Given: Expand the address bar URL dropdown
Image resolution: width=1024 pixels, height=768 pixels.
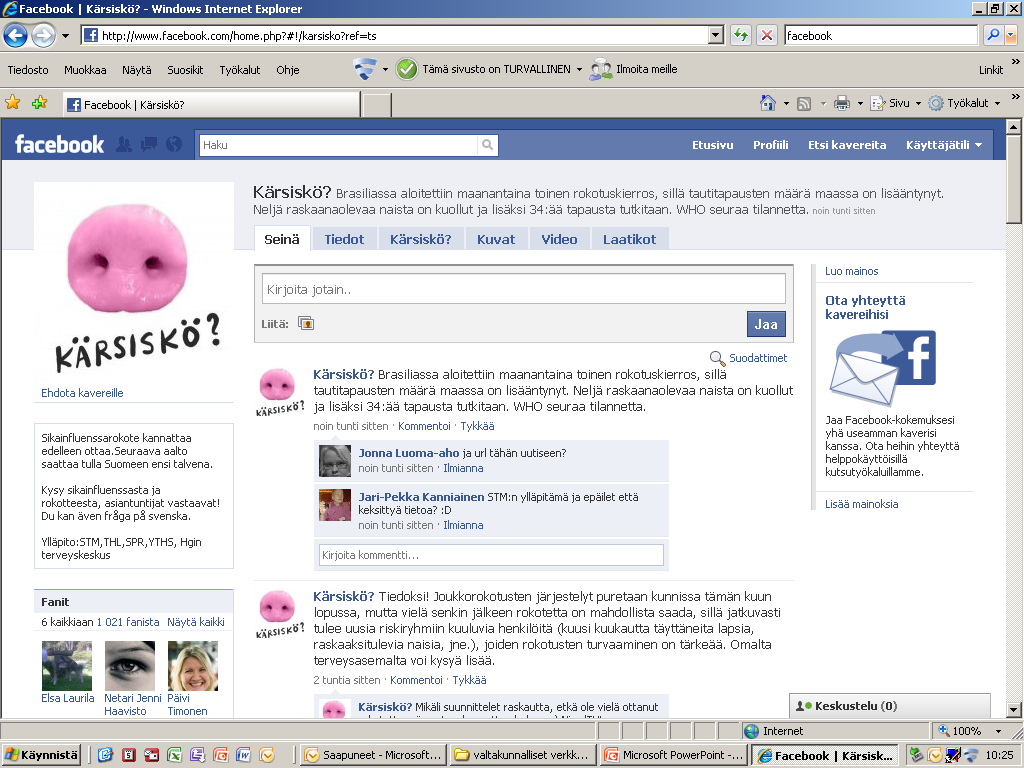Looking at the screenshot, I should 716,35.
